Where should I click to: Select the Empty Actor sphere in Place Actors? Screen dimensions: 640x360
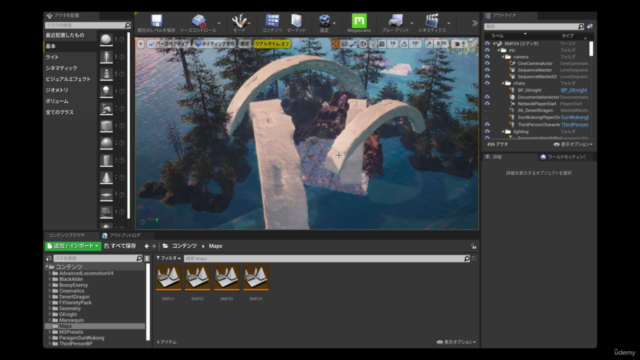coord(106,39)
